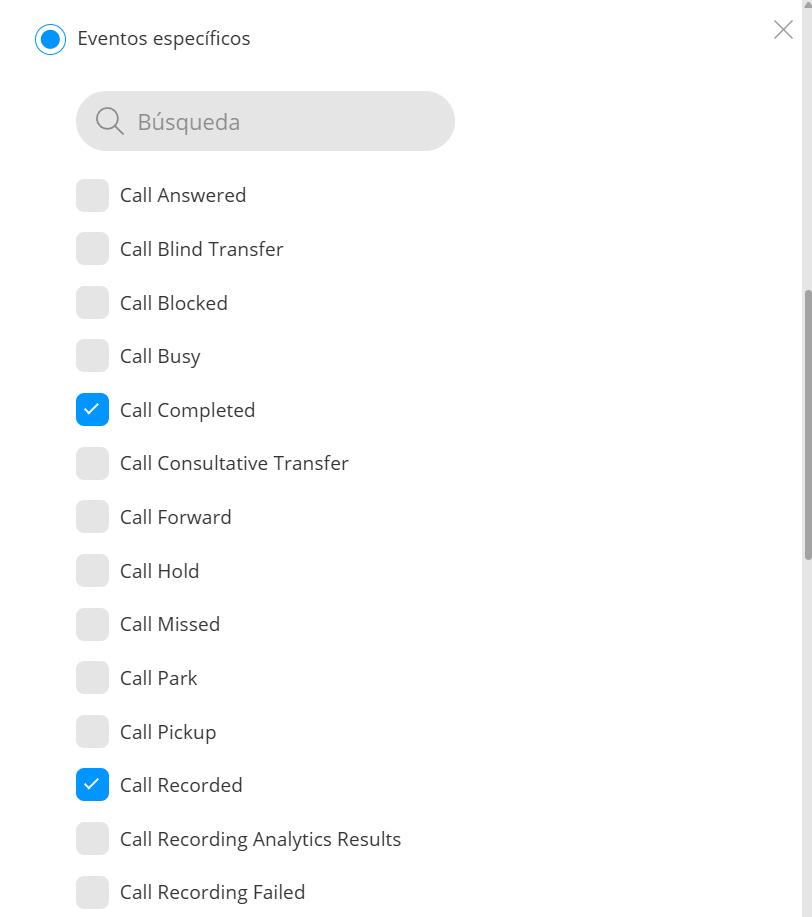The width and height of the screenshot is (812, 917).
Task: Enable the Call Park checkbox
Action: 92,677
